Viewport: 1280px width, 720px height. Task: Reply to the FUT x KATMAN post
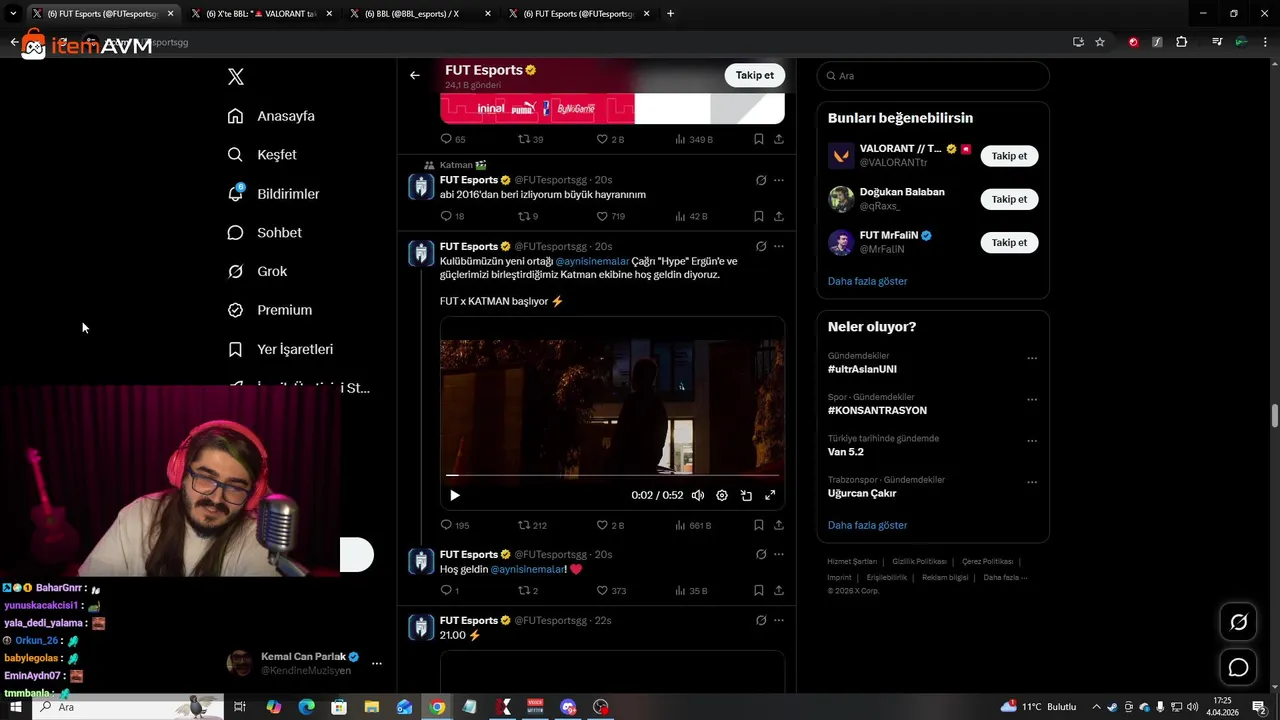(454, 525)
